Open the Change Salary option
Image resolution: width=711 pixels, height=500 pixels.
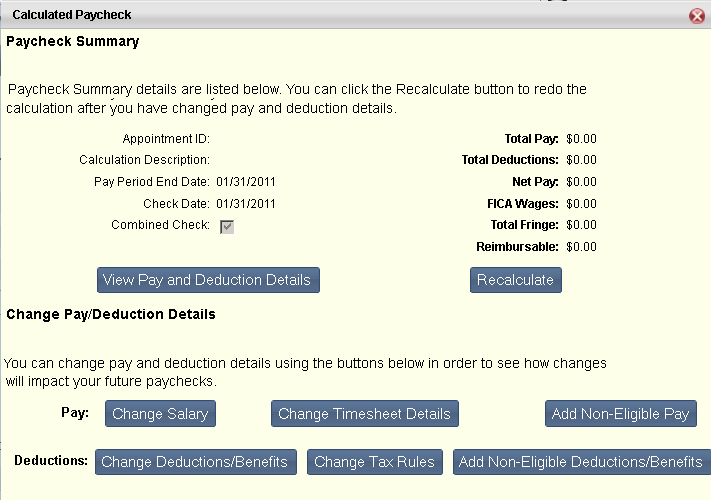160,414
